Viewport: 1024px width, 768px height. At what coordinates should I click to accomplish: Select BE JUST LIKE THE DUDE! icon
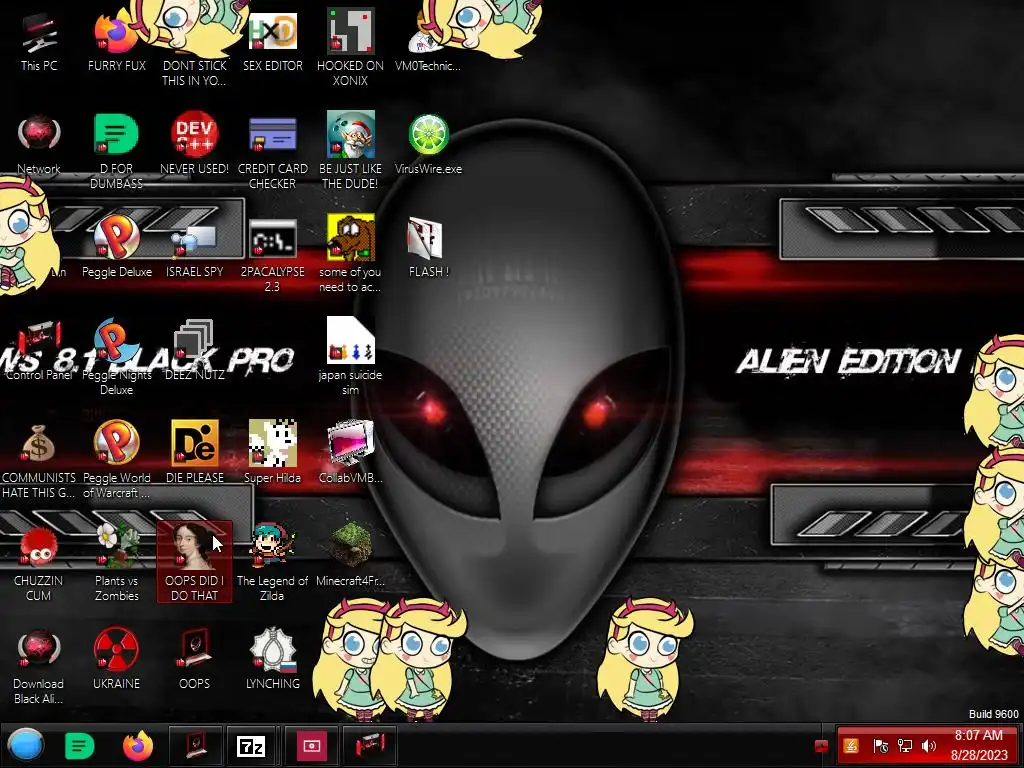pyautogui.click(x=350, y=152)
